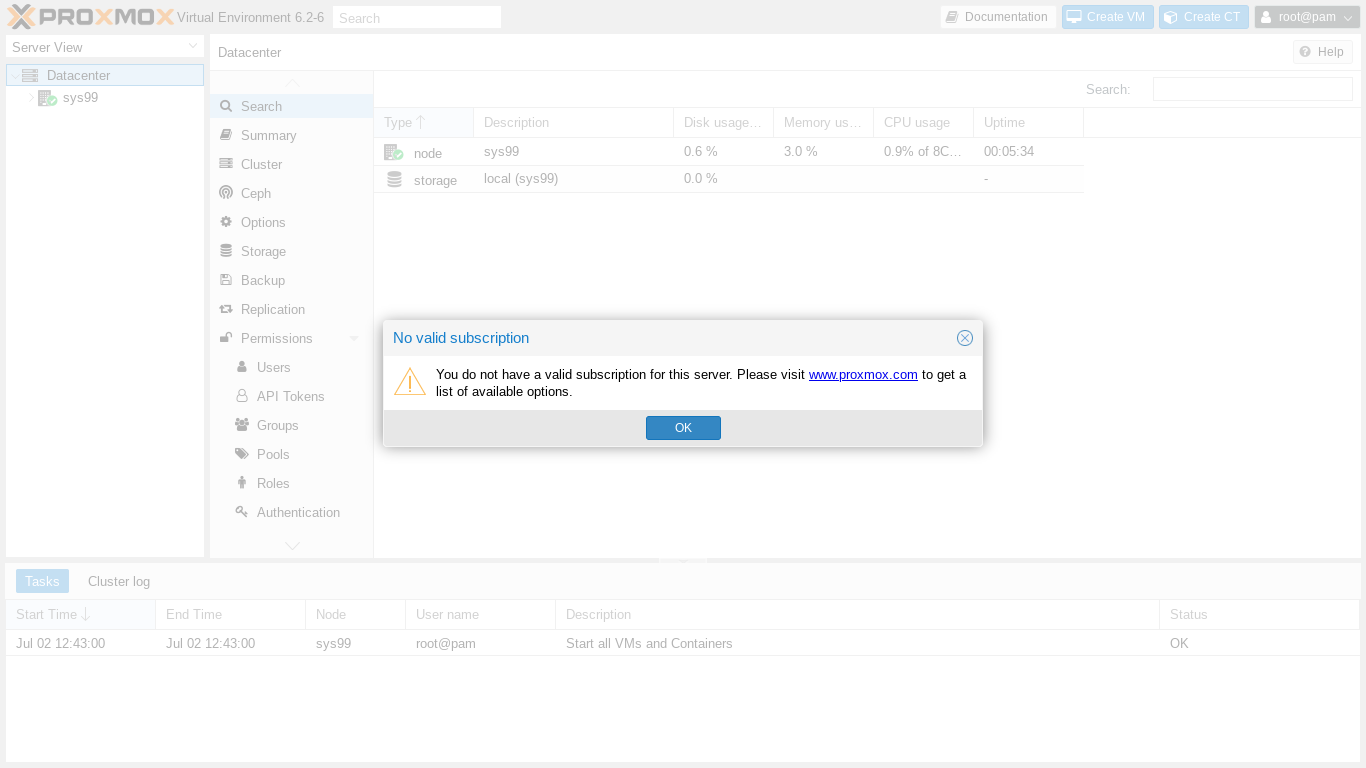Open the Server View dropdown
Viewport: 1366px width, 768px height.
[105, 47]
